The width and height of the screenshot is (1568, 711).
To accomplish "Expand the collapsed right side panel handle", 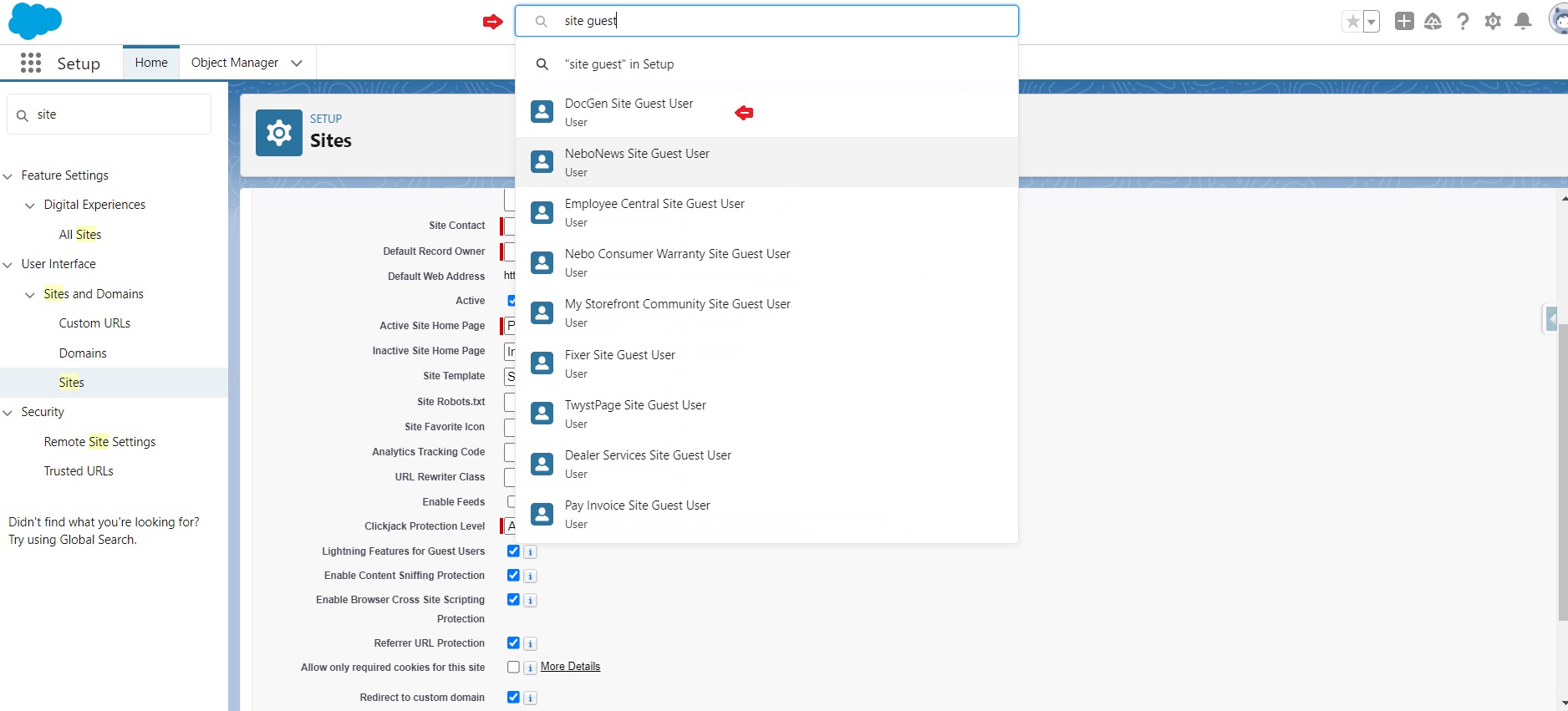I will click(1551, 319).
